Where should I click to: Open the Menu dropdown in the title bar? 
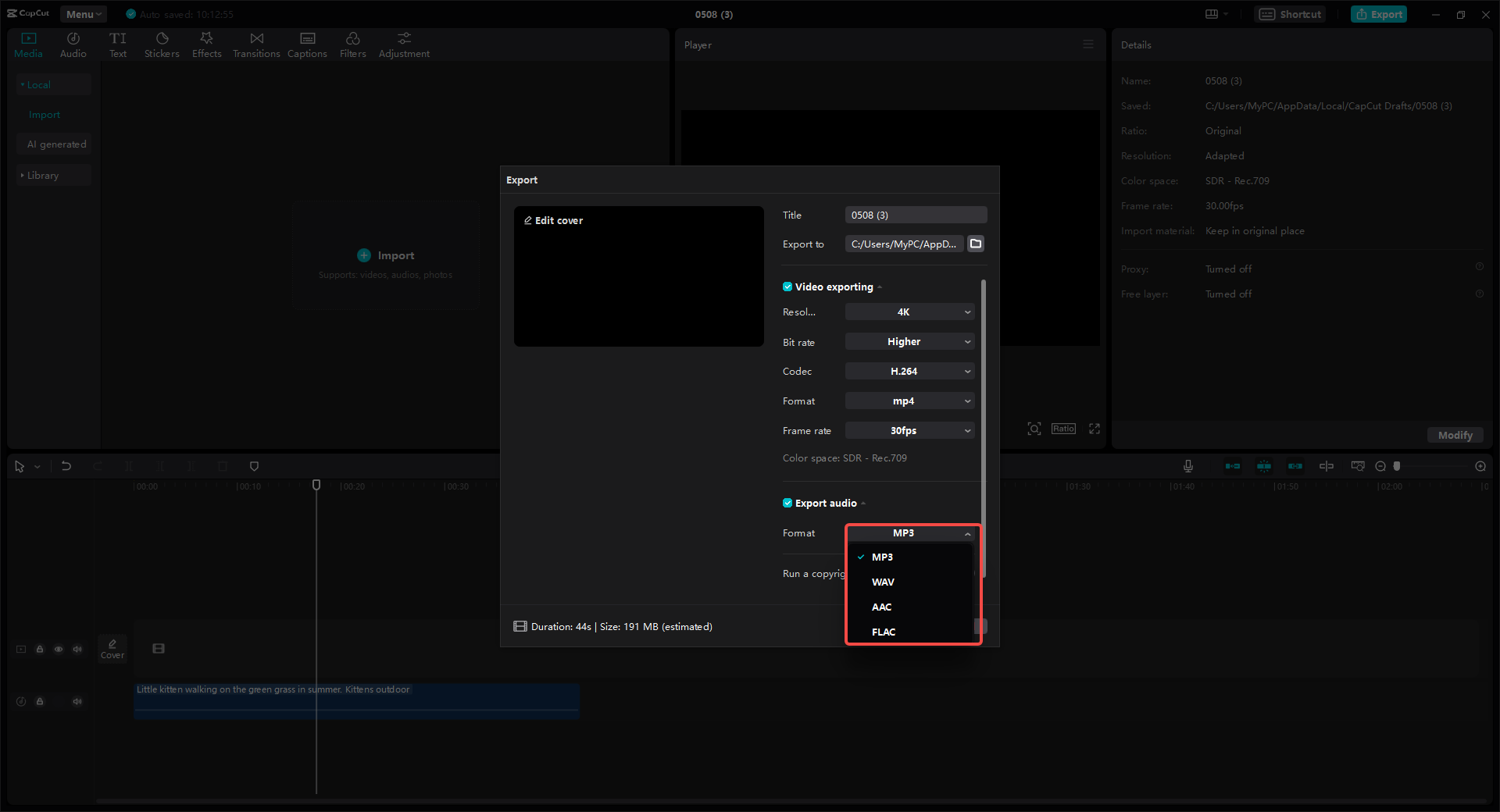(83, 13)
